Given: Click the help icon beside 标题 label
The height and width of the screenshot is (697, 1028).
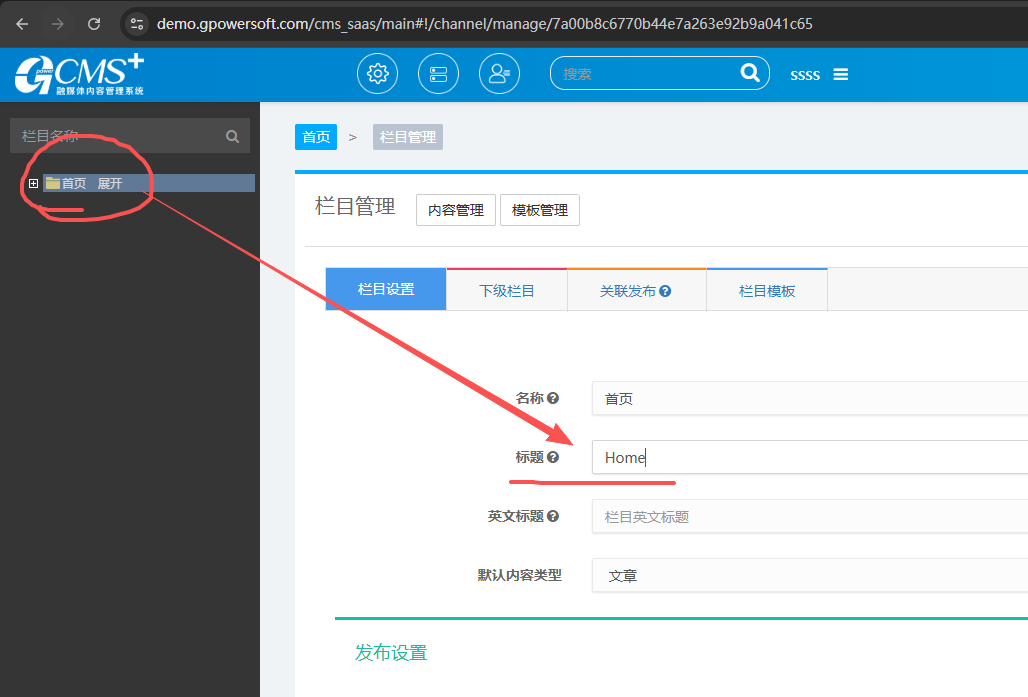Looking at the screenshot, I should pos(553,457).
